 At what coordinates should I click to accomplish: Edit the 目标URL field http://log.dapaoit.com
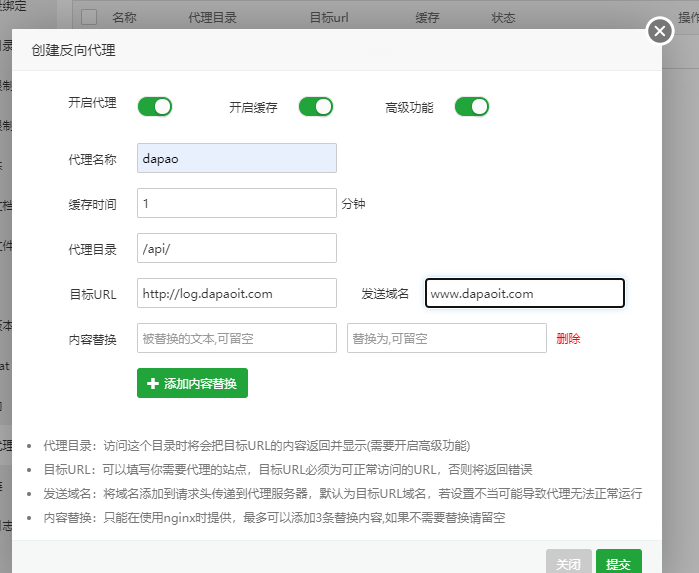tap(237, 293)
